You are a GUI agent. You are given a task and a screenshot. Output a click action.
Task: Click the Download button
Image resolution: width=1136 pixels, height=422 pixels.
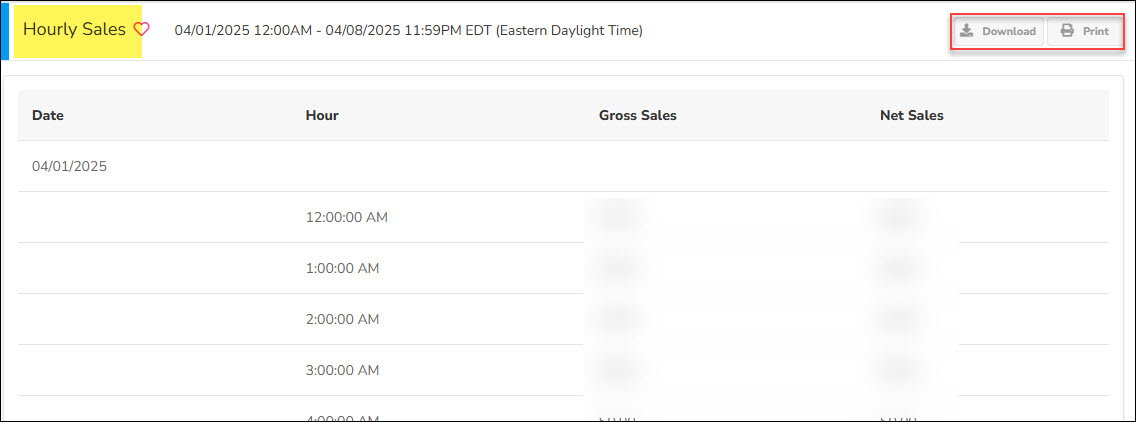pyautogui.click(x=998, y=31)
